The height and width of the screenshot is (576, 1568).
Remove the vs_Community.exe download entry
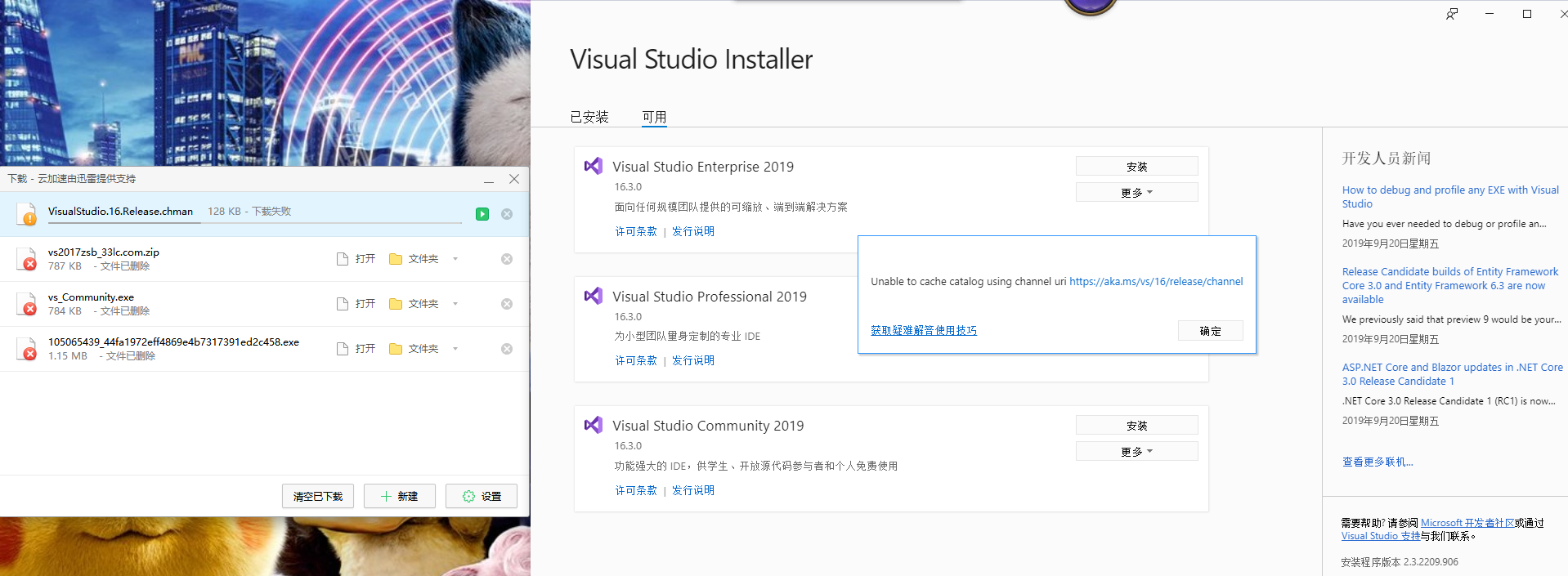pos(507,304)
